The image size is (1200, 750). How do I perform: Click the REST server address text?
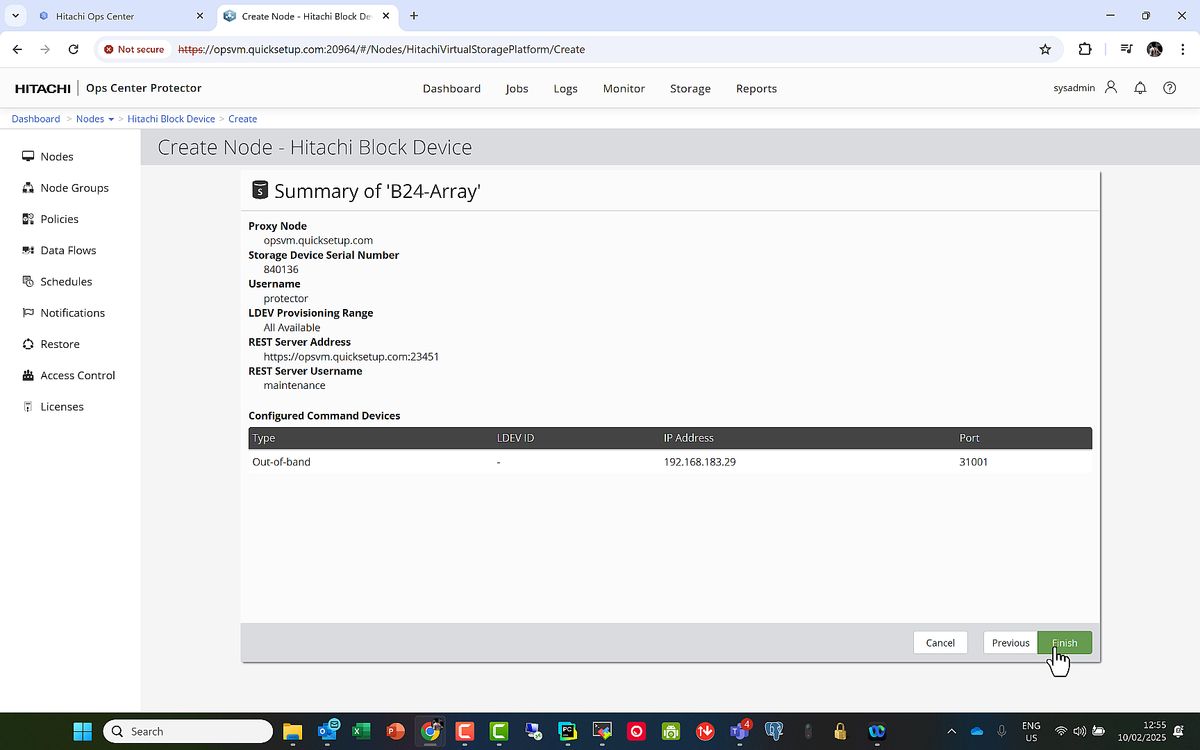point(351,357)
